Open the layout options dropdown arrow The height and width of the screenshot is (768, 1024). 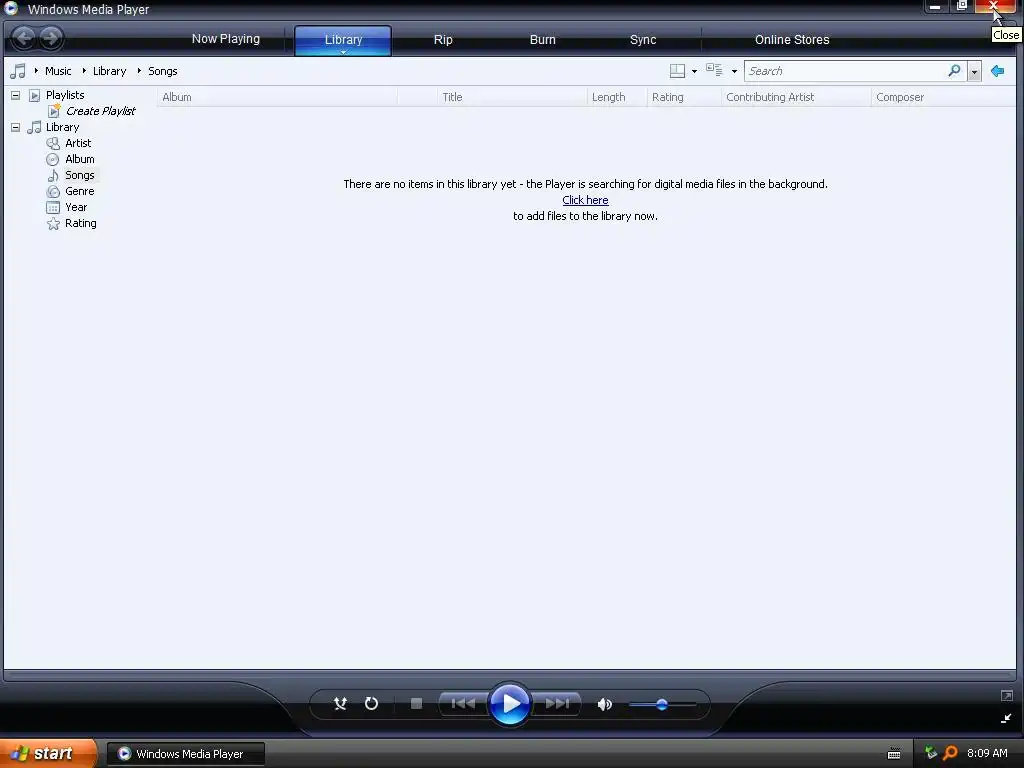pos(694,71)
